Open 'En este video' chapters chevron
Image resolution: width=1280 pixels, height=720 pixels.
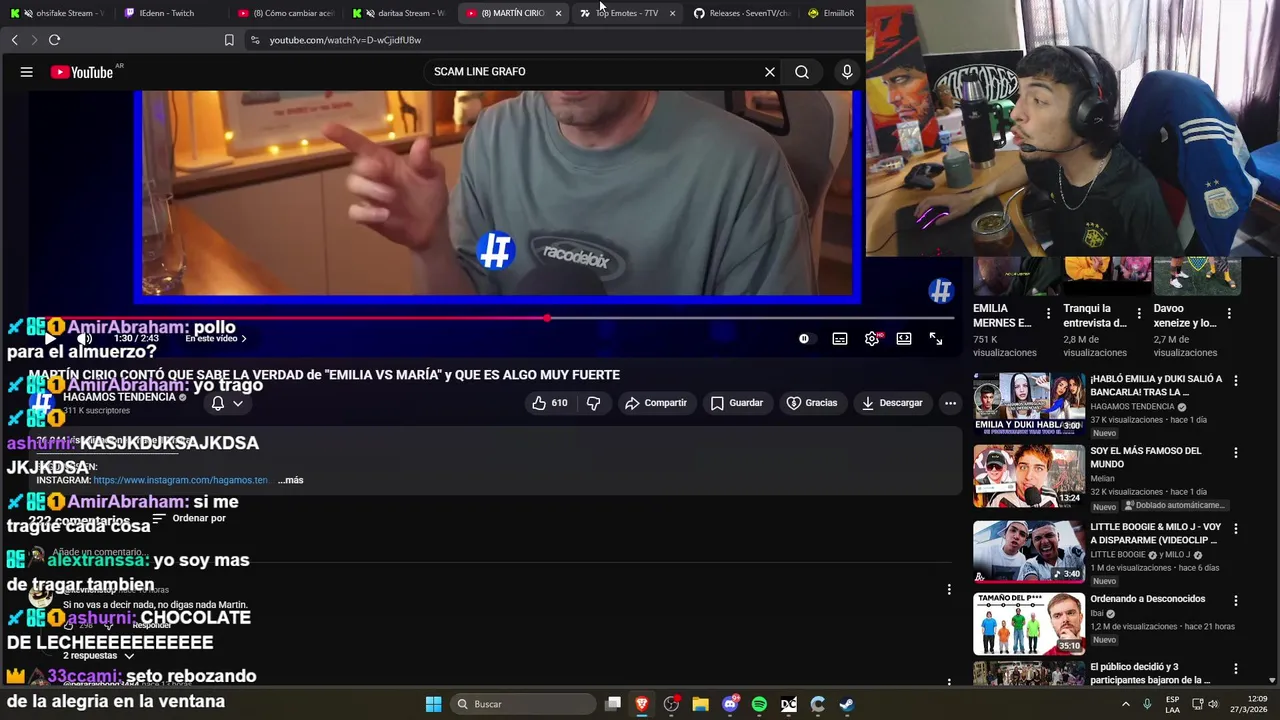[243, 339]
